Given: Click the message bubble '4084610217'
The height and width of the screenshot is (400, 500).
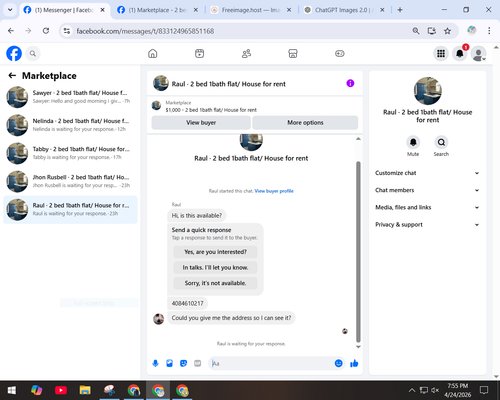Looking at the screenshot, I should click(187, 303).
